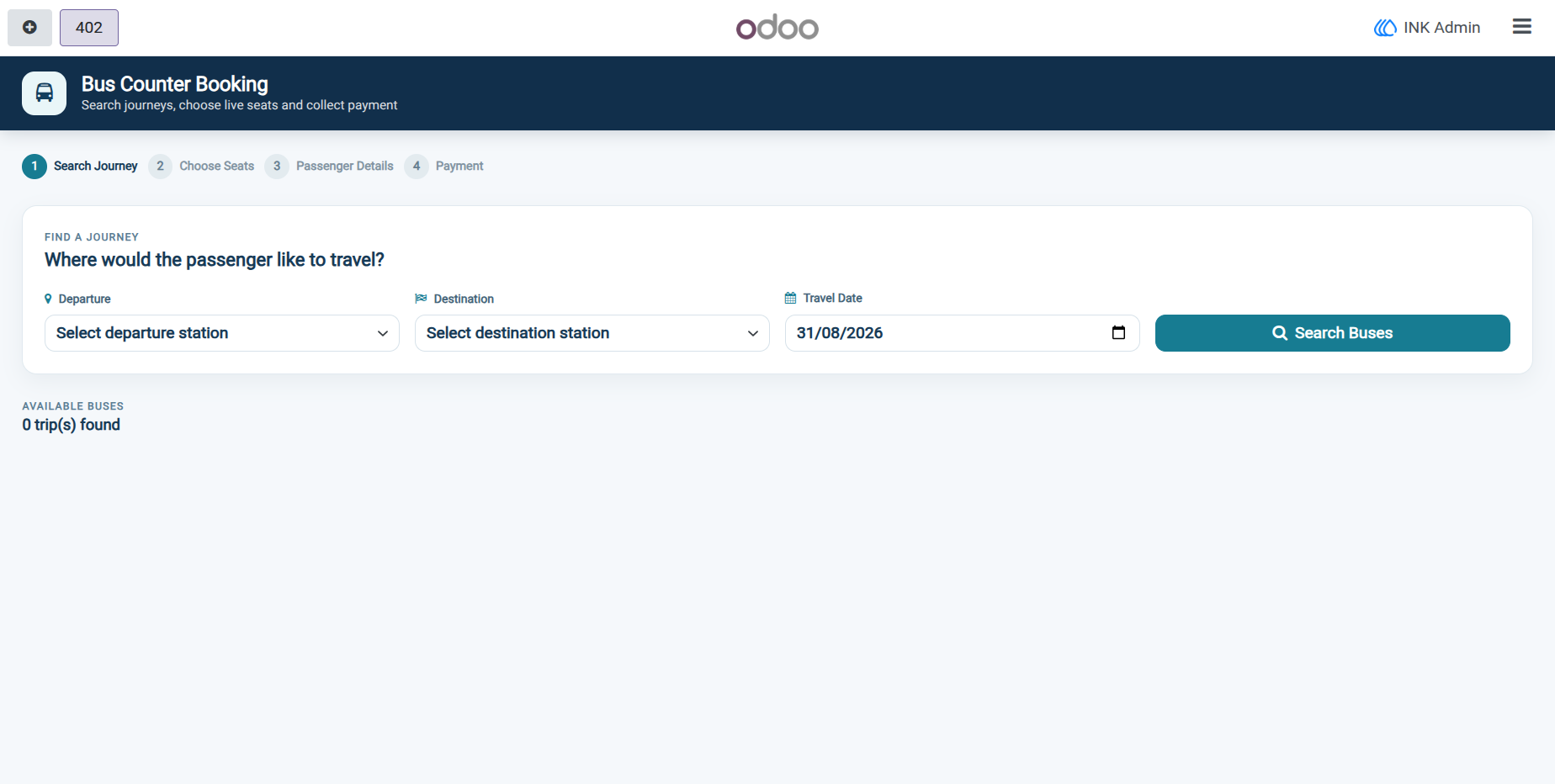
Task: Click the bus icon in header
Action: (44, 93)
